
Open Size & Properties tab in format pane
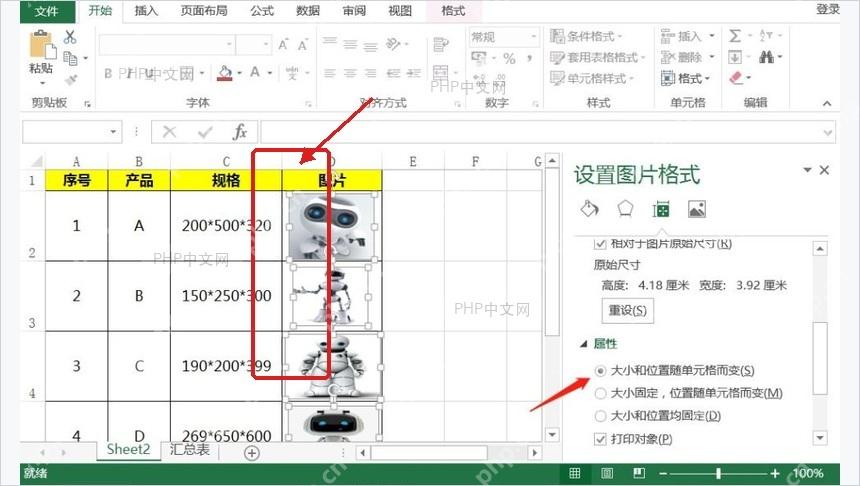point(661,209)
